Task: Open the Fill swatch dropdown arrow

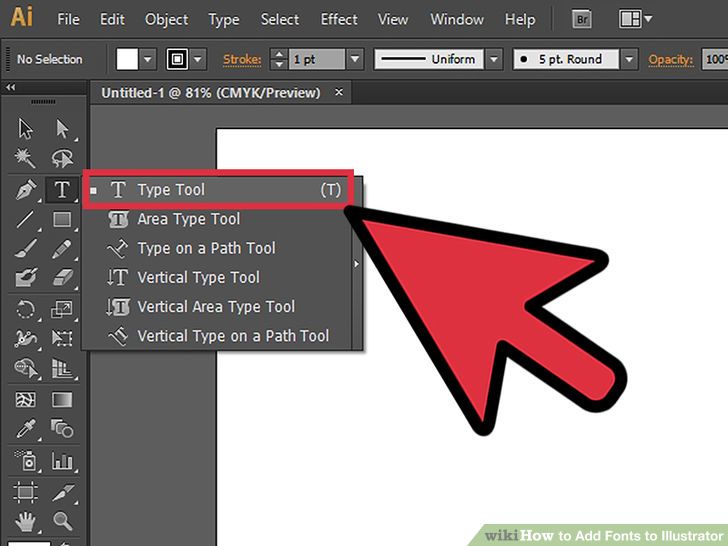Action: (x=148, y=59)
